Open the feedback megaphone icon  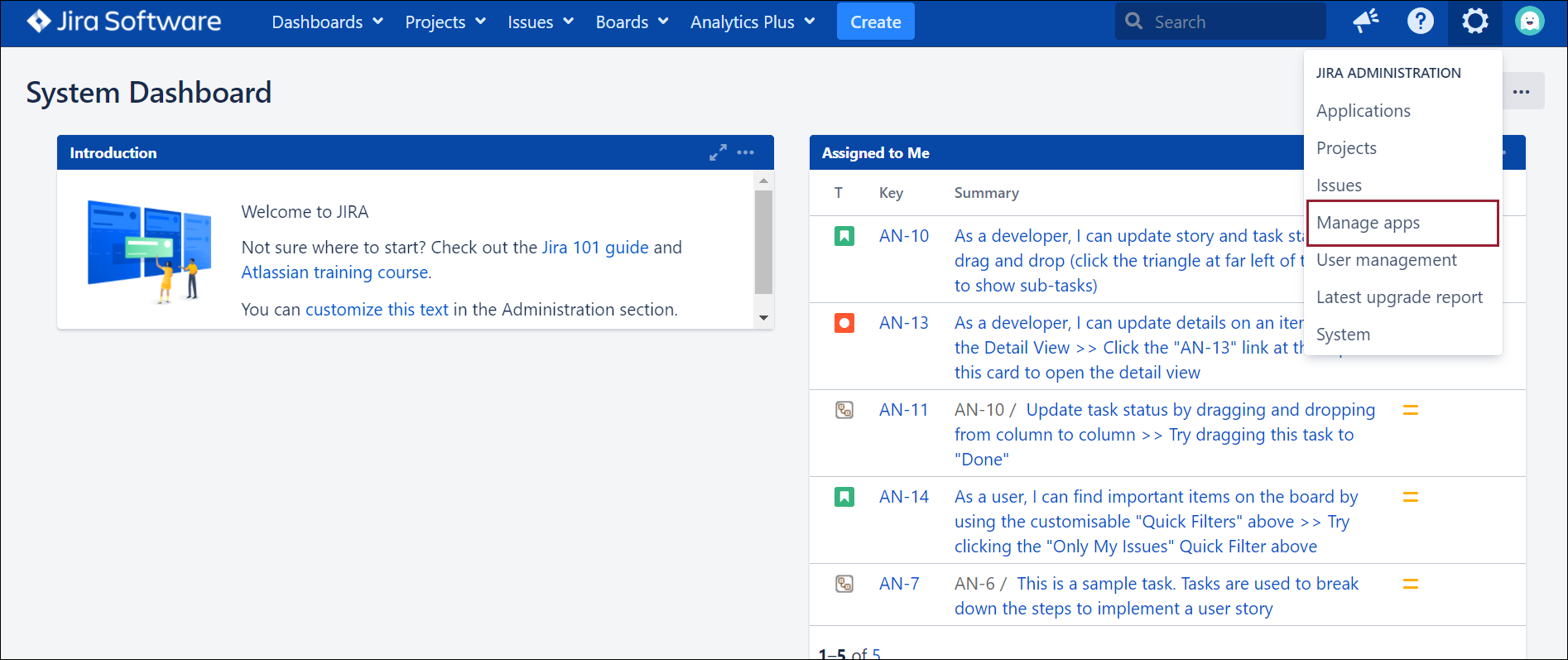point(1366,22)
